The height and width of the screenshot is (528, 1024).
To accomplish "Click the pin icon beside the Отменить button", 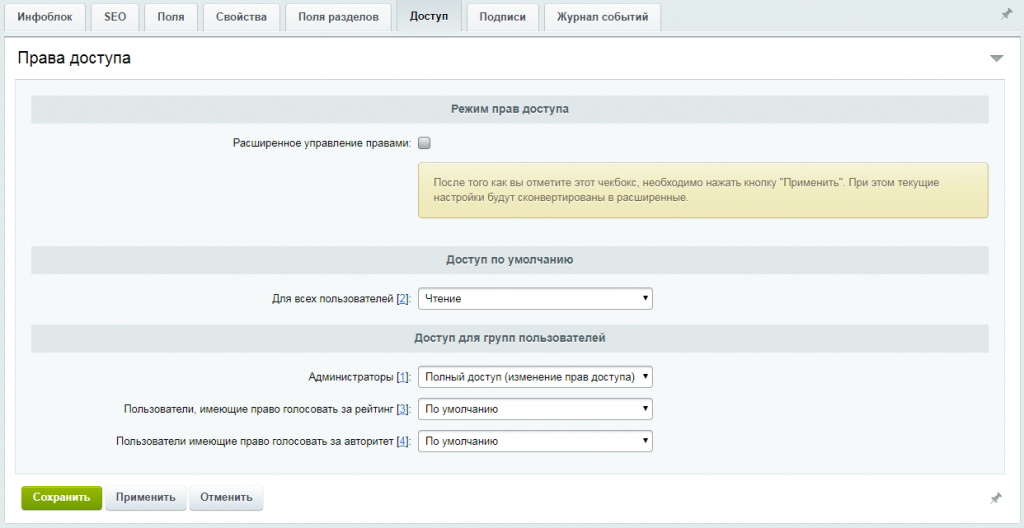I will point(996,498).
